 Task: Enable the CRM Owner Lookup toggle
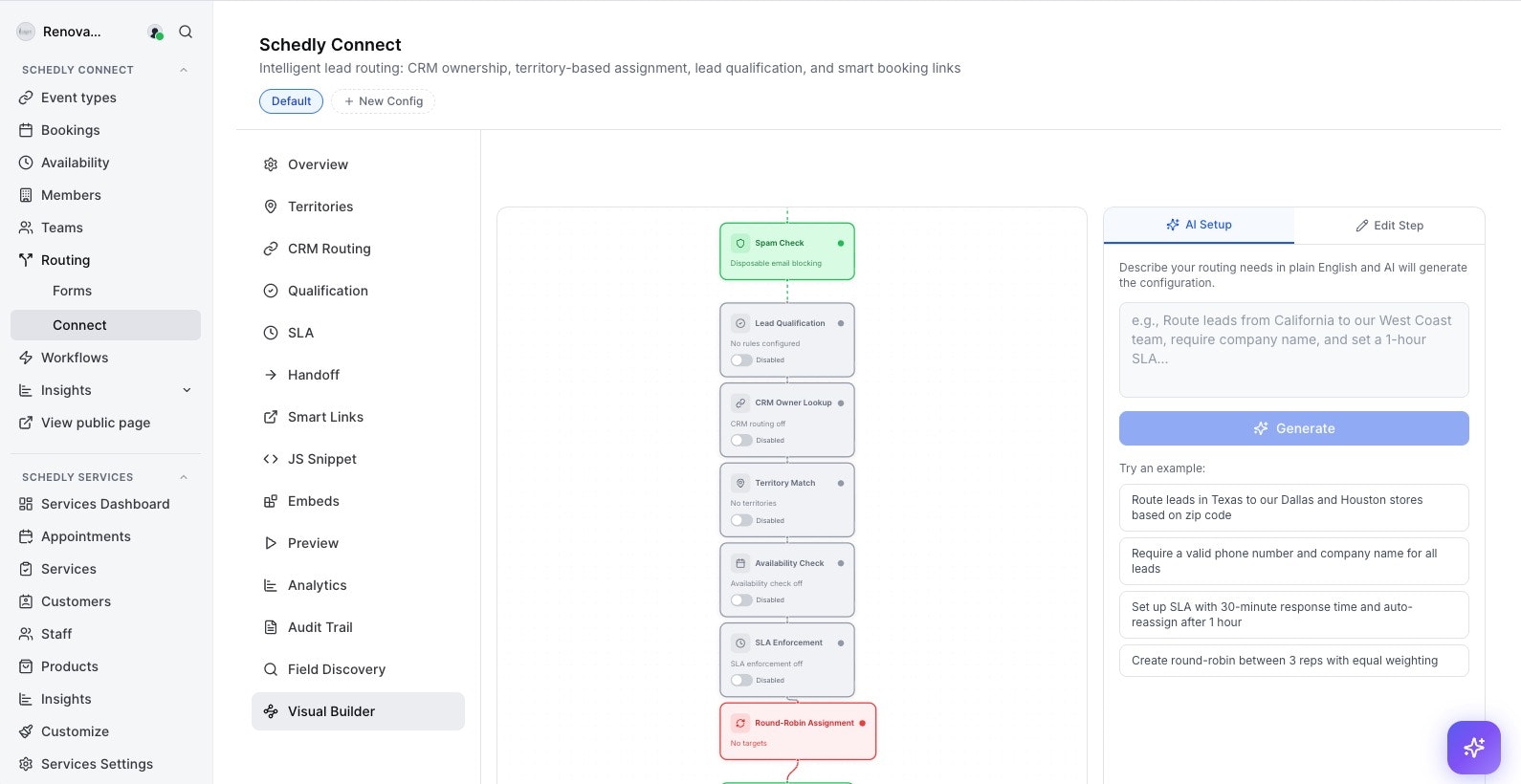741,441
